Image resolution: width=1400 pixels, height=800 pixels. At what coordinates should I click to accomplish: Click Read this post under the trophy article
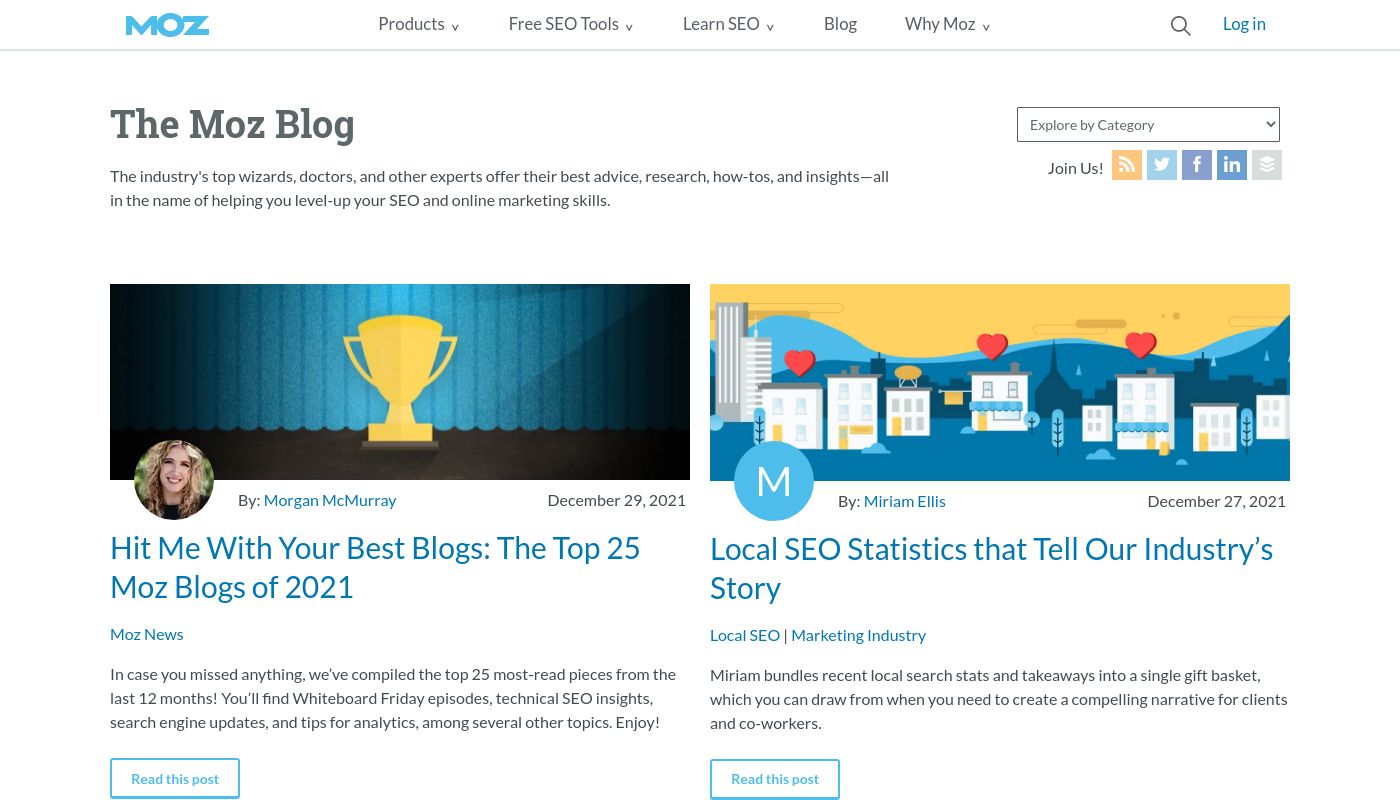[175, 778]
